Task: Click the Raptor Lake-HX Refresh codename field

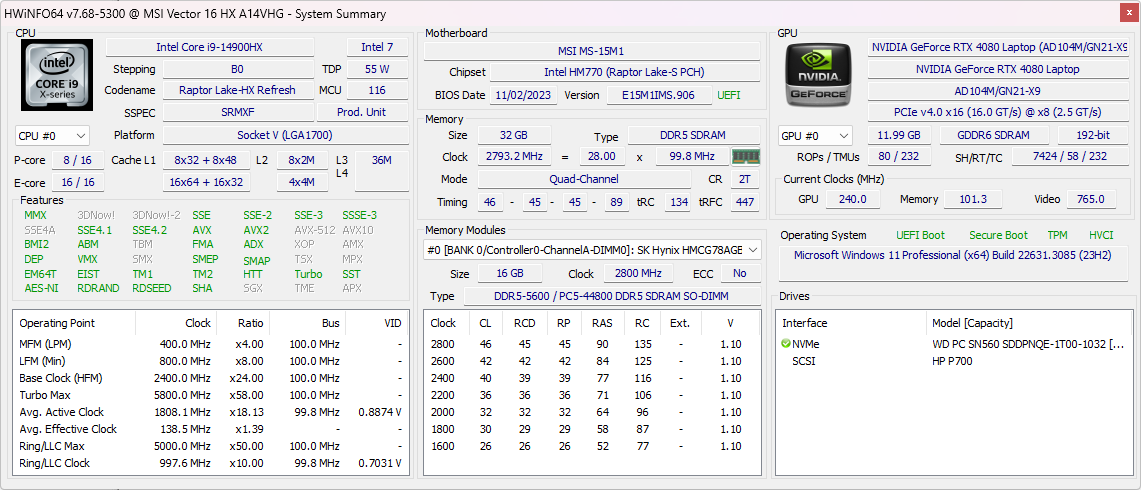Action: pyautogui.click(x=237, y=90)
